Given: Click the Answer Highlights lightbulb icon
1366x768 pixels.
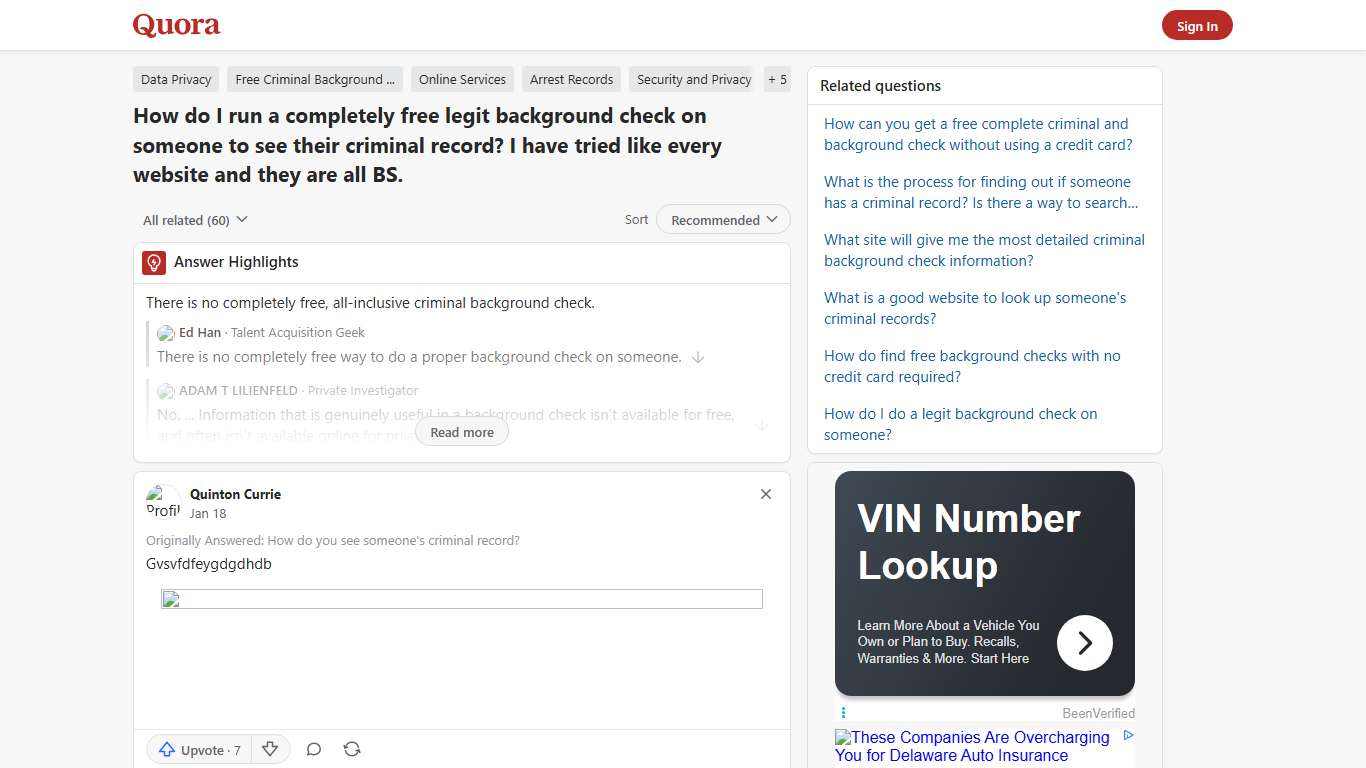Looking at the screenshot, I should (x=153, y=262).
